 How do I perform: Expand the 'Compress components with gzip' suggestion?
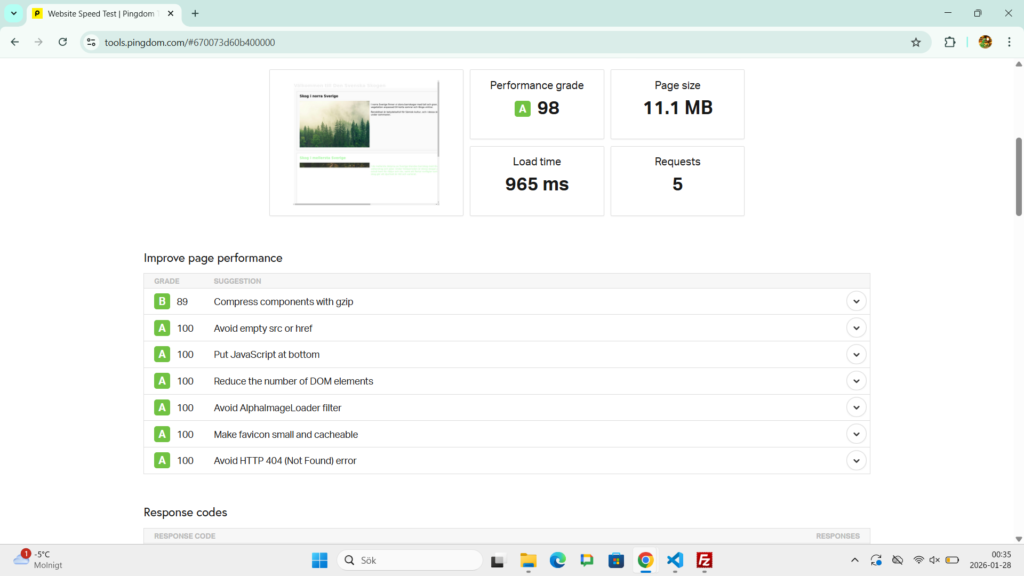coord(855,301)
